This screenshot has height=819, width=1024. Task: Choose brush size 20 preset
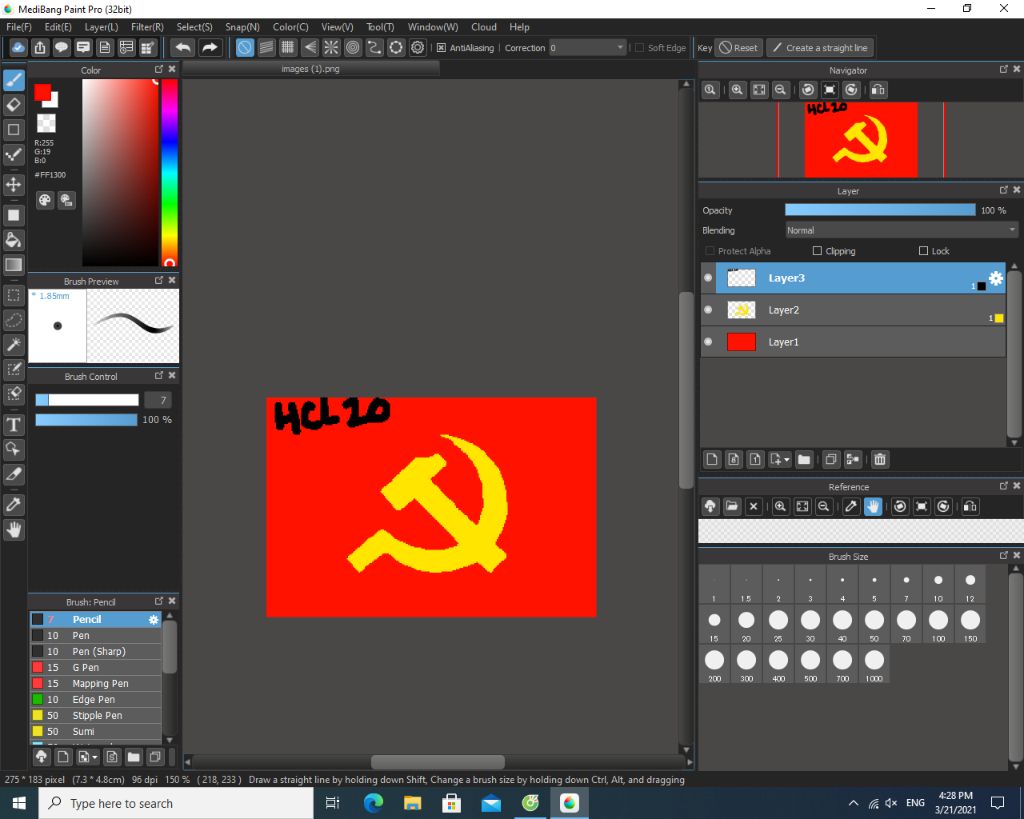click(x=746, y=624)
